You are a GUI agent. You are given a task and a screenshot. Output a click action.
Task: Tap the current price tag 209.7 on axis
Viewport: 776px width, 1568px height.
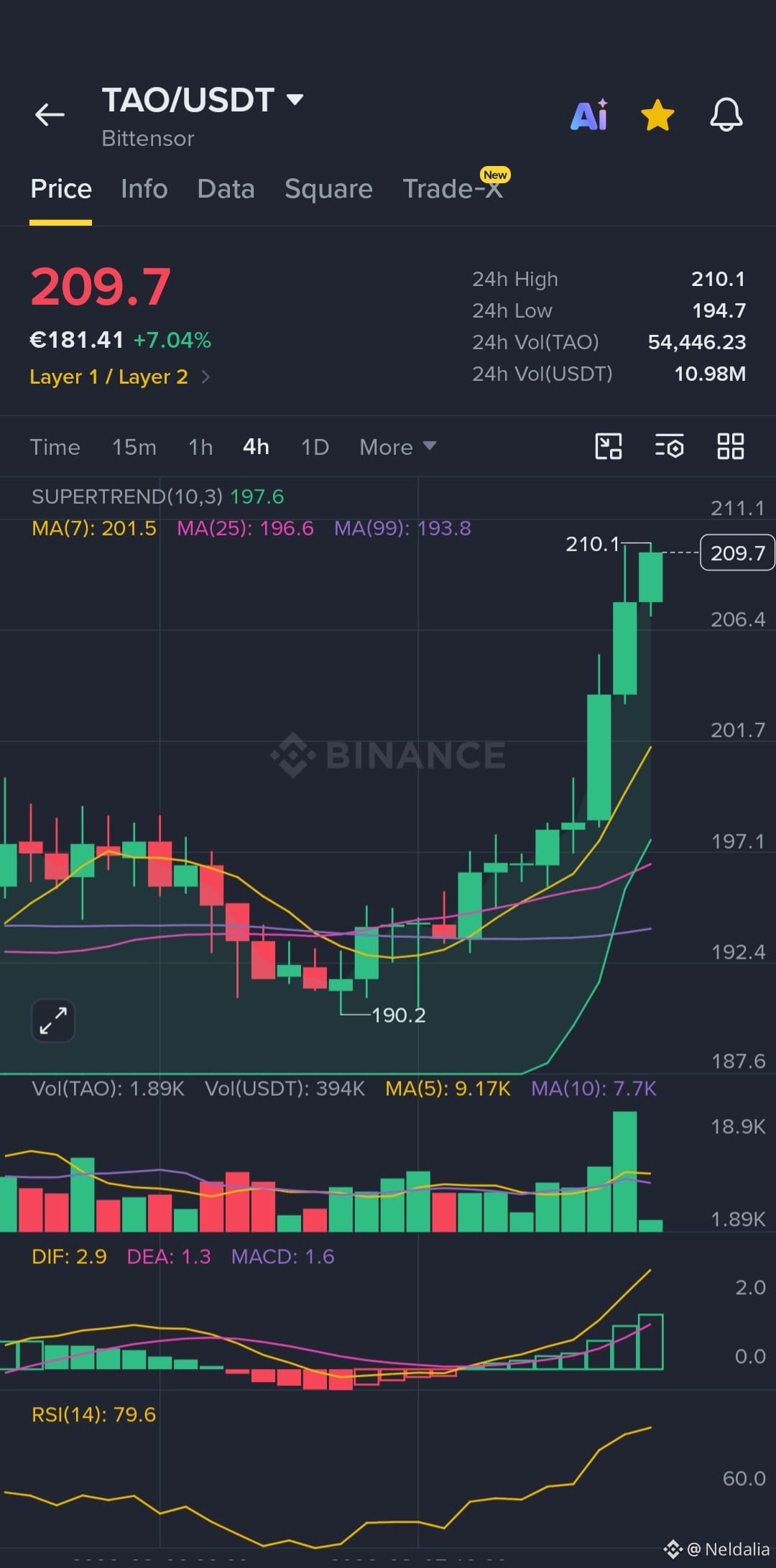point(737,553)
